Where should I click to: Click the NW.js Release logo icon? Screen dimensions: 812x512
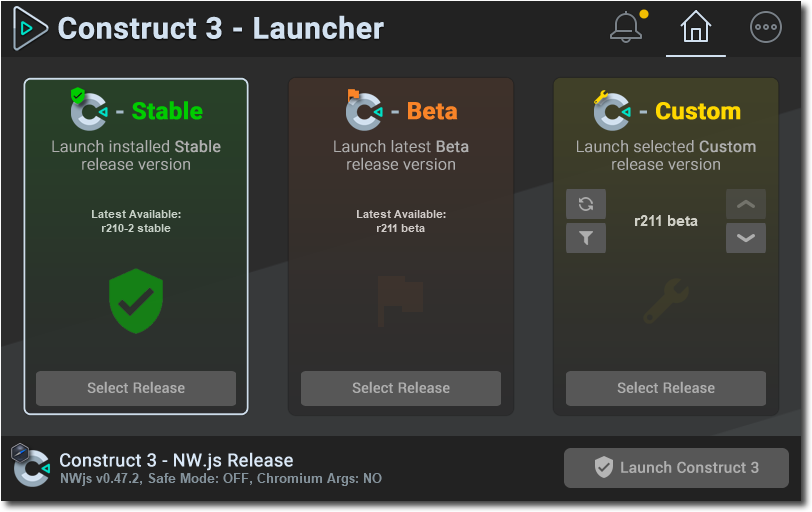coord(31,465)
